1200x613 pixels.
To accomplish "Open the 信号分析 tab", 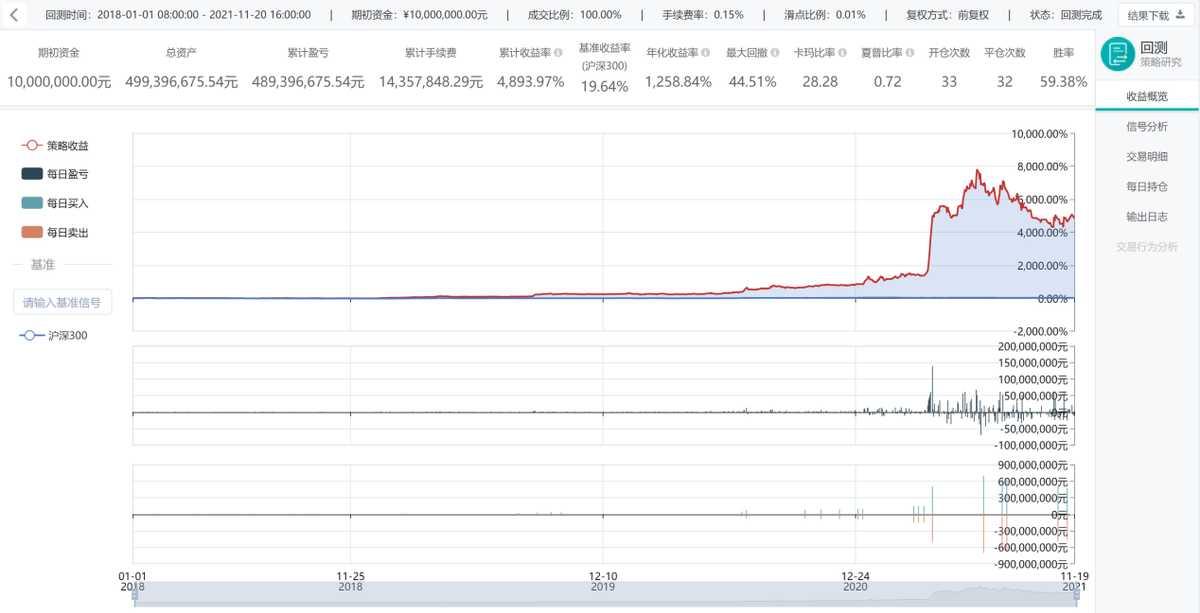I will pyautogui.click(x=1146, y=126).
